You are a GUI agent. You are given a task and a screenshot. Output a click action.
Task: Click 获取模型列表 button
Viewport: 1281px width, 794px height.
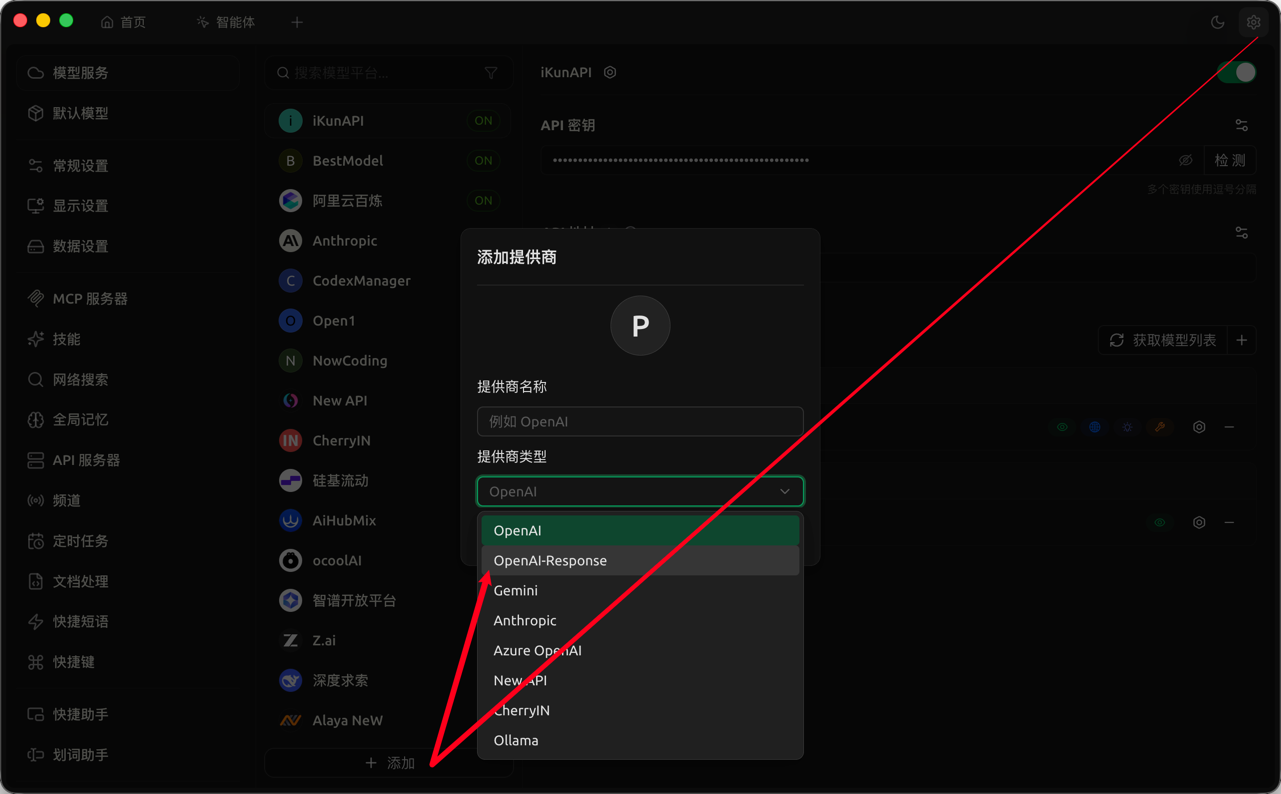click(x=1164, y=341)
